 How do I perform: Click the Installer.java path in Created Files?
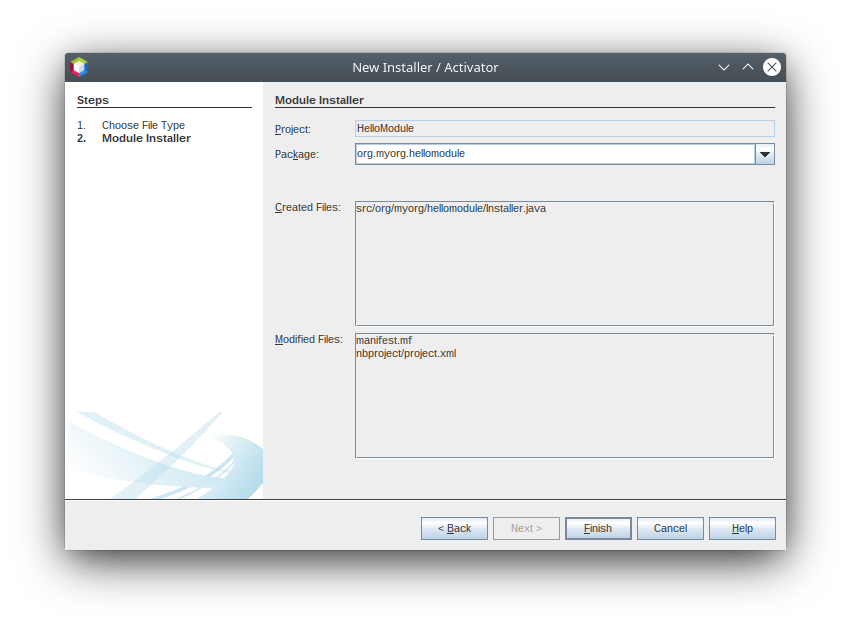[451, 208]
